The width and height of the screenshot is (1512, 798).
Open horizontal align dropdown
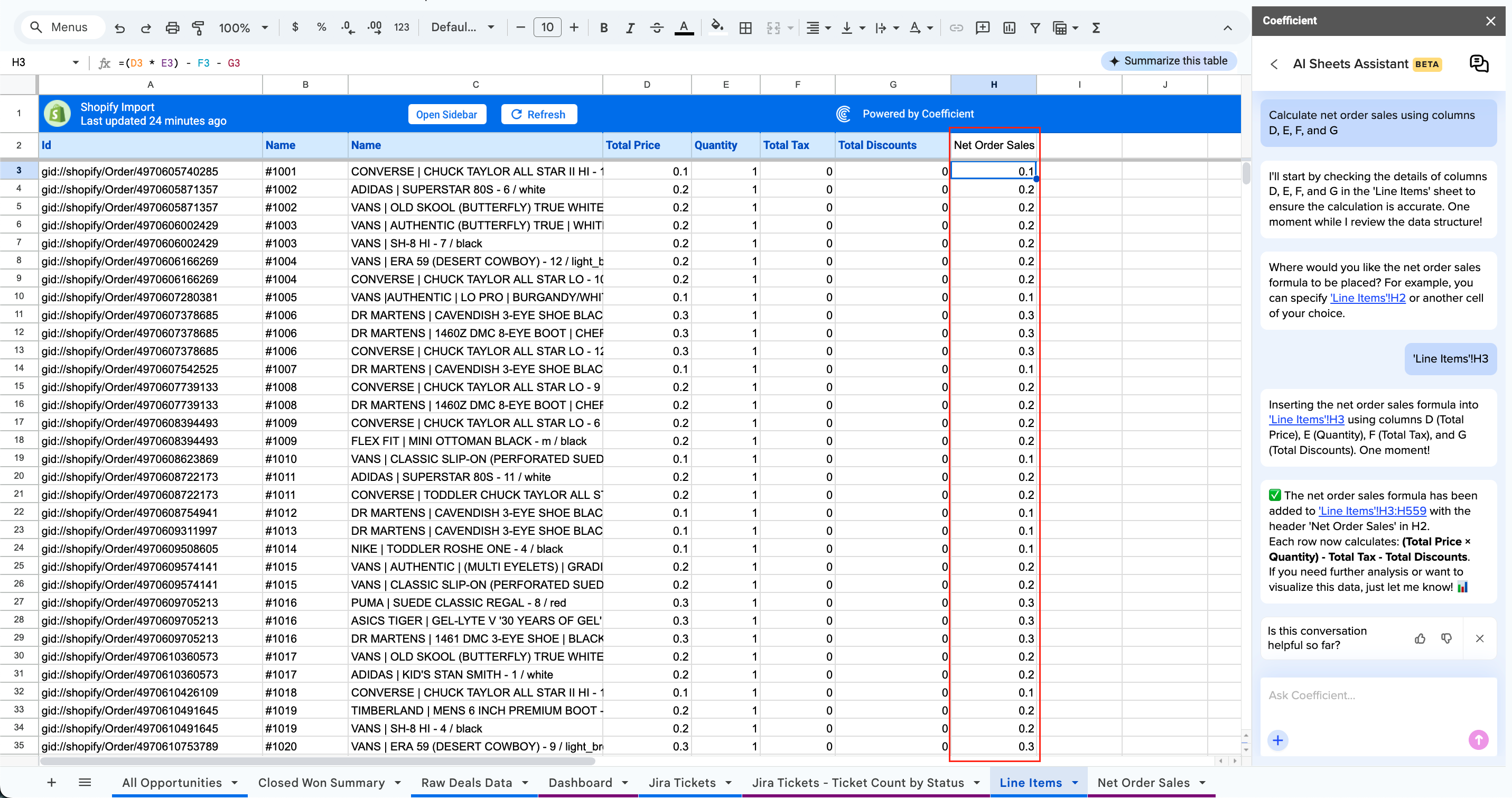pos(818,27)
